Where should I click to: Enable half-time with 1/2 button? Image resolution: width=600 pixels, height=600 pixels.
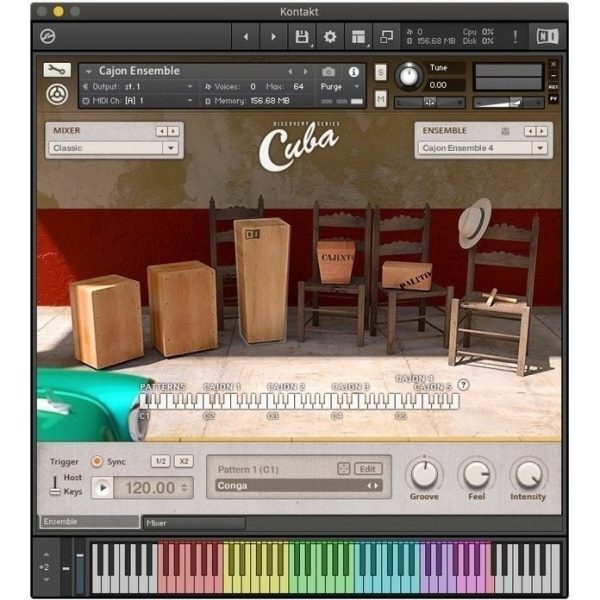[161, 461]
